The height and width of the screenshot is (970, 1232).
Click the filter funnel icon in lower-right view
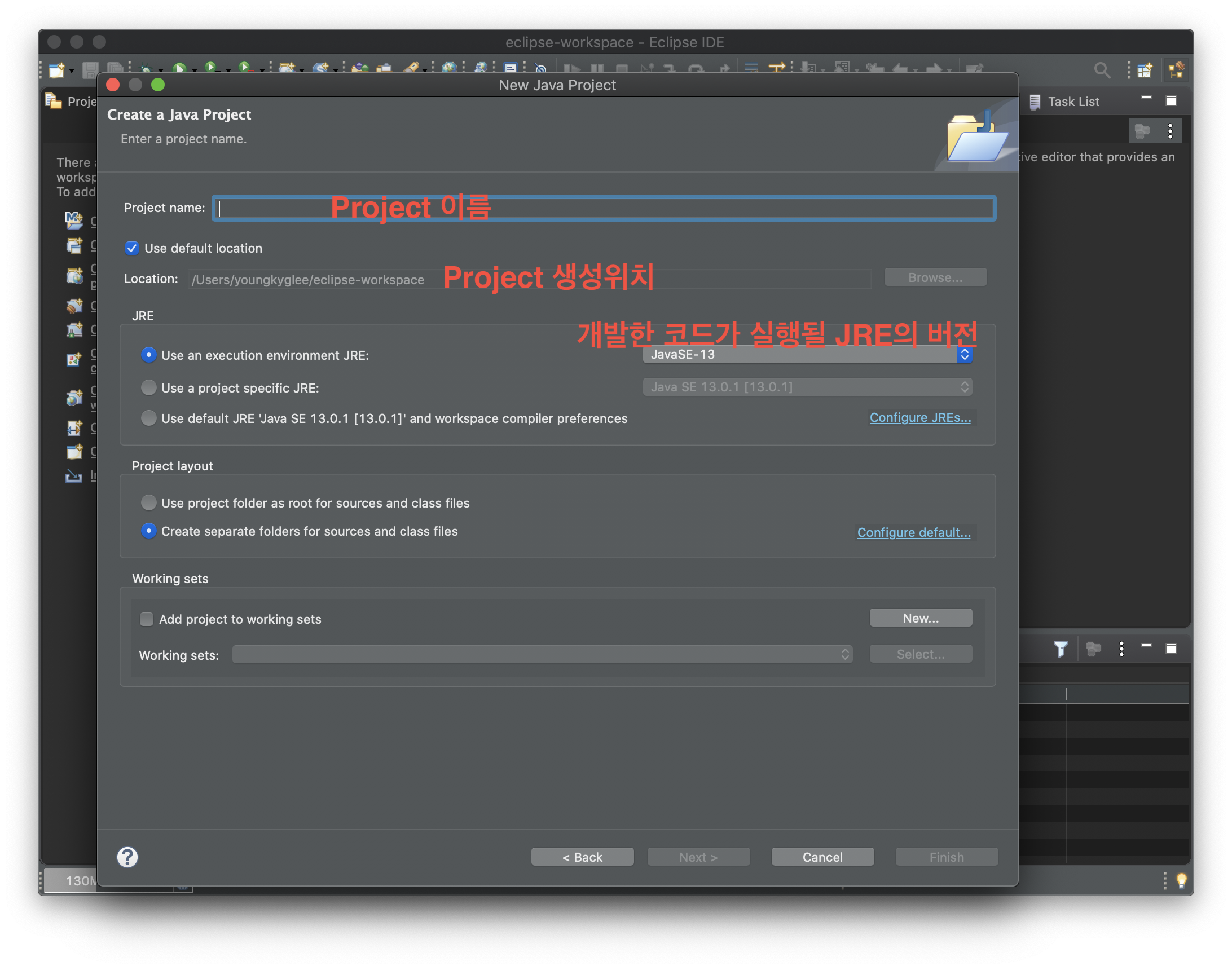tap(1060, 649)
